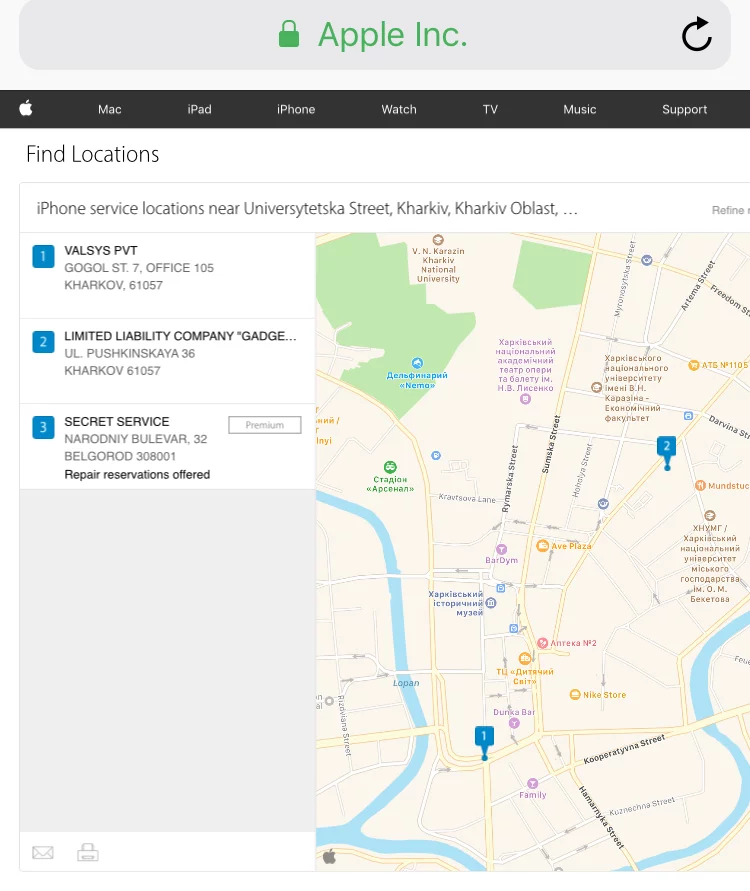Click the Premium badge on Secret Service

pos(264,425)
